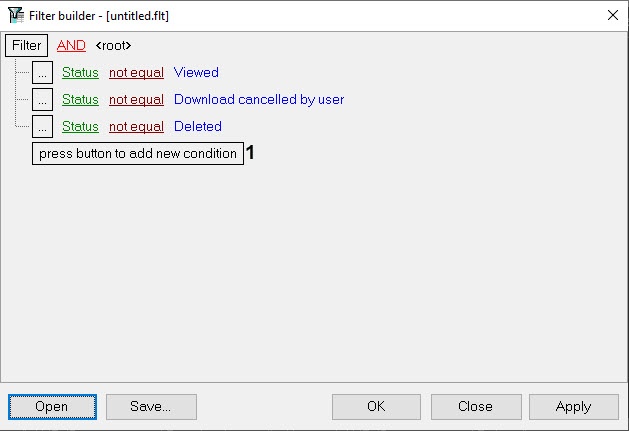The image size is (629, 431).
Task: Change 'not equal' operator for Download cancelled row
Action: click(x=136, y=100)
